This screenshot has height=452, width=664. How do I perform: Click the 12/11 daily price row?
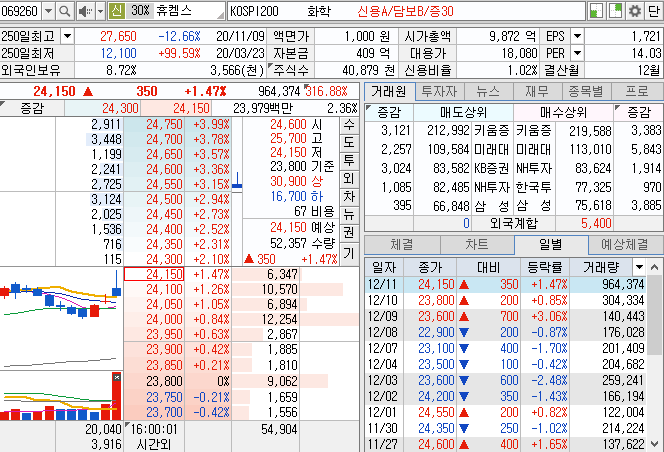pos(506,284)
